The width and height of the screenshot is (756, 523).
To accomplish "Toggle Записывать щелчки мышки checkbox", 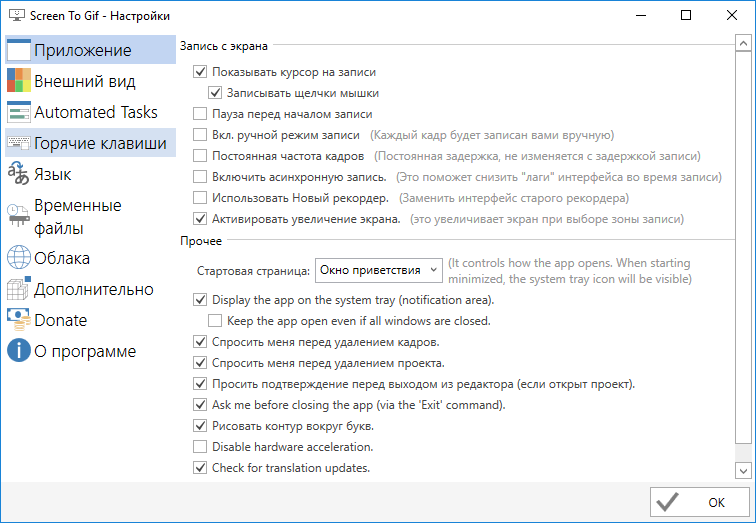I will 215,93.
